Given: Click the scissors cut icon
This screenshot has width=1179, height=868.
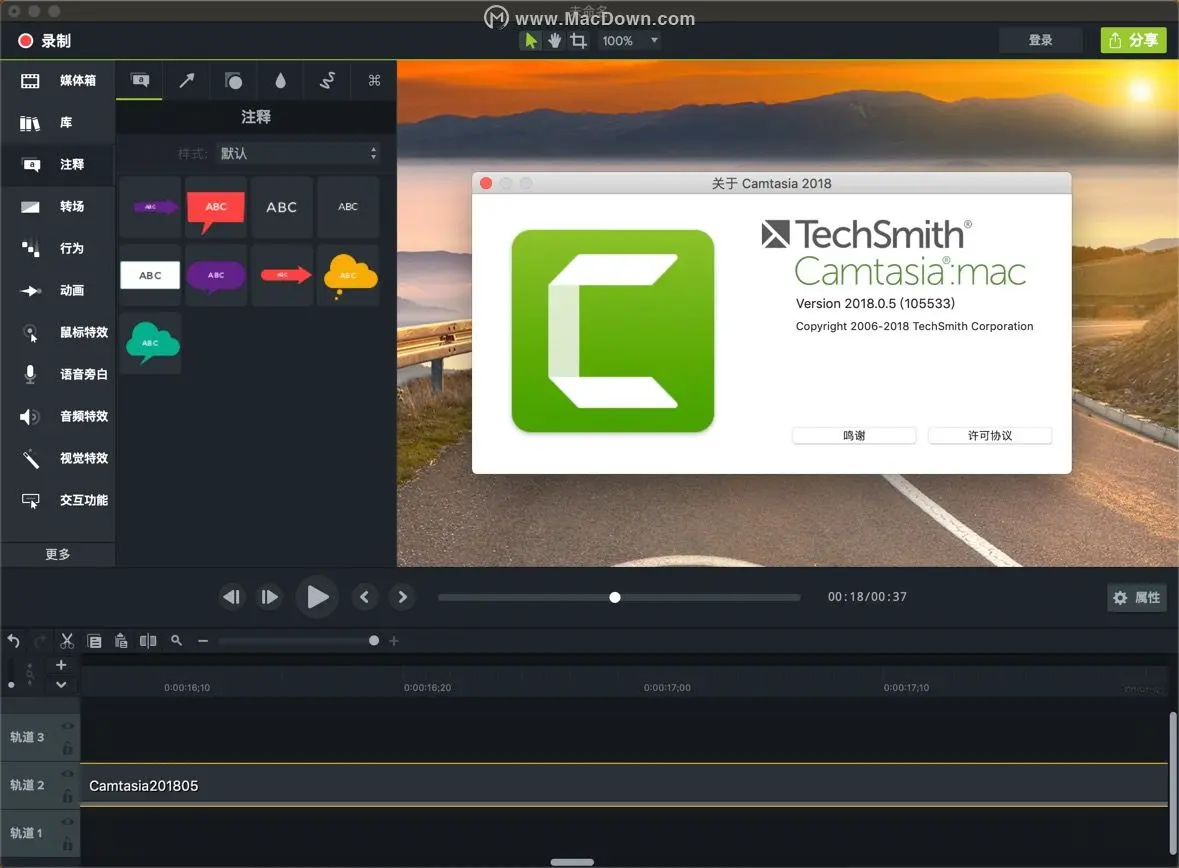Looking at the screenshot, I should pos(67,641).
